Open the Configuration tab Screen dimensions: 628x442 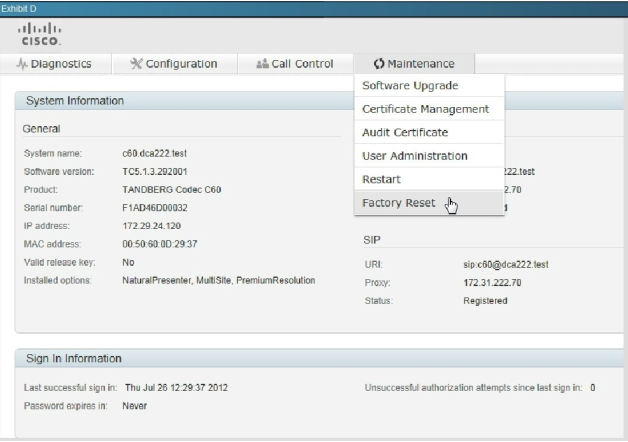click(175, 64)
